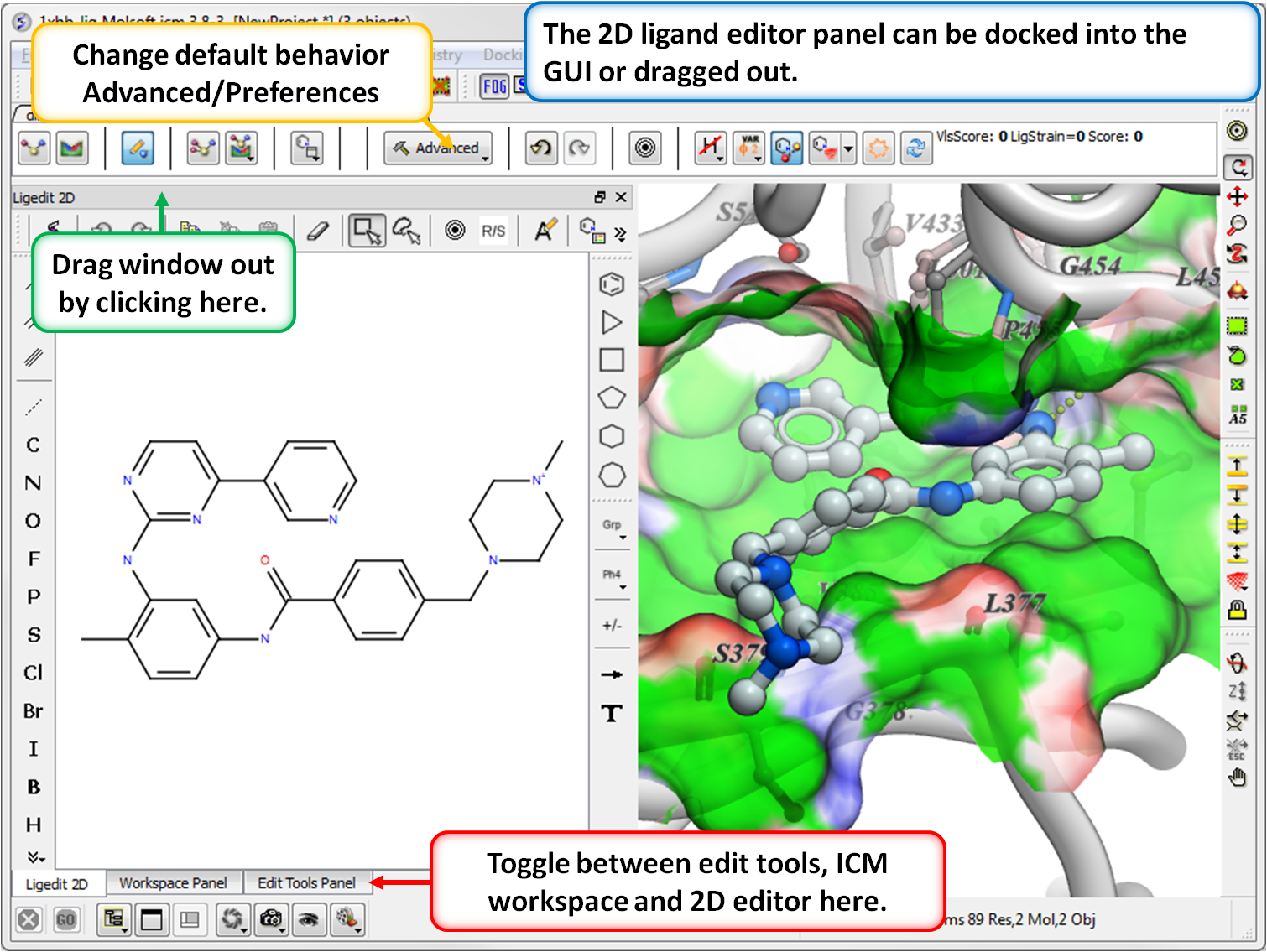Add a benzene ring template
Viewport: 1267px width, 952px height.
(x=612, y=284)
